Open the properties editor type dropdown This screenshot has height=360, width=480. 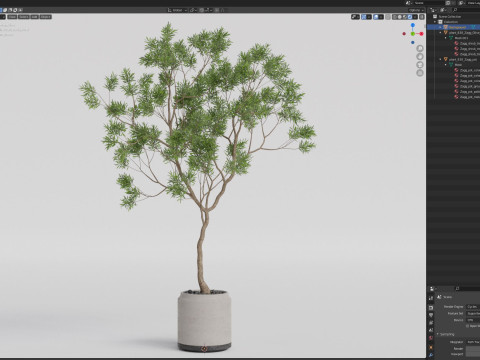[433, 289]
